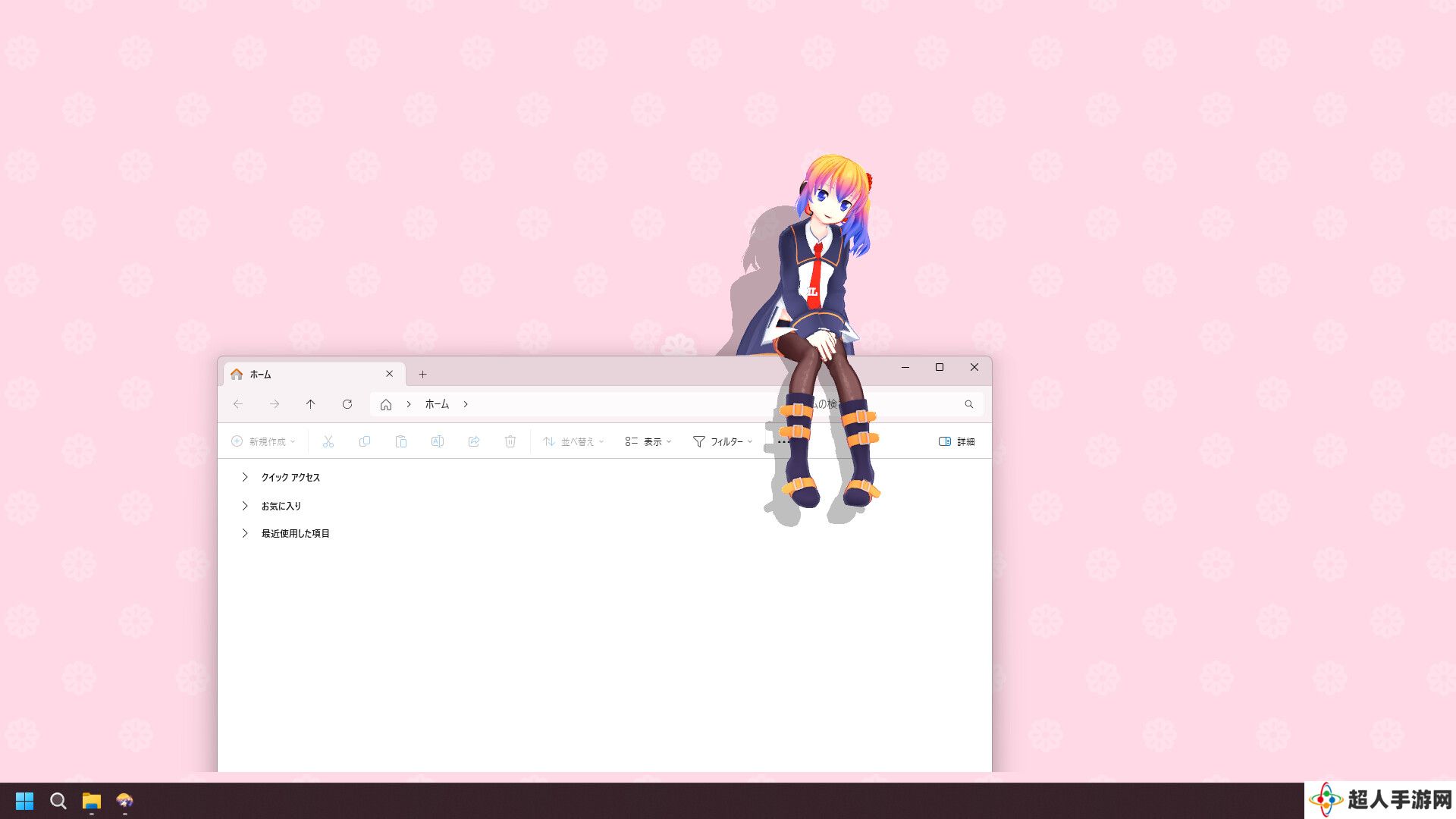Click the delete trash icon
The height and width of the screenshot is (819, 1456).
point(510,441)
